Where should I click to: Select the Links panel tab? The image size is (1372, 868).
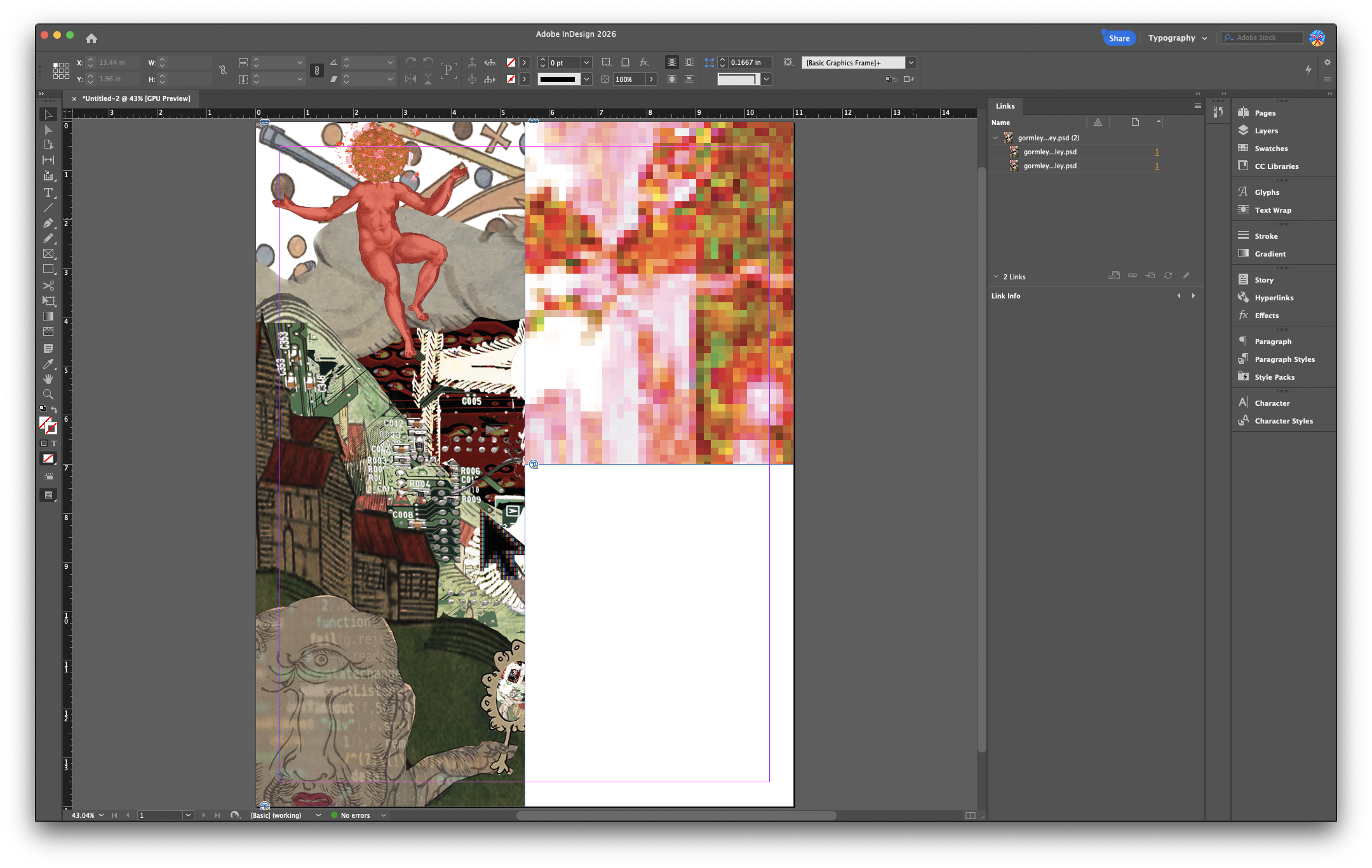[1005, 106]
